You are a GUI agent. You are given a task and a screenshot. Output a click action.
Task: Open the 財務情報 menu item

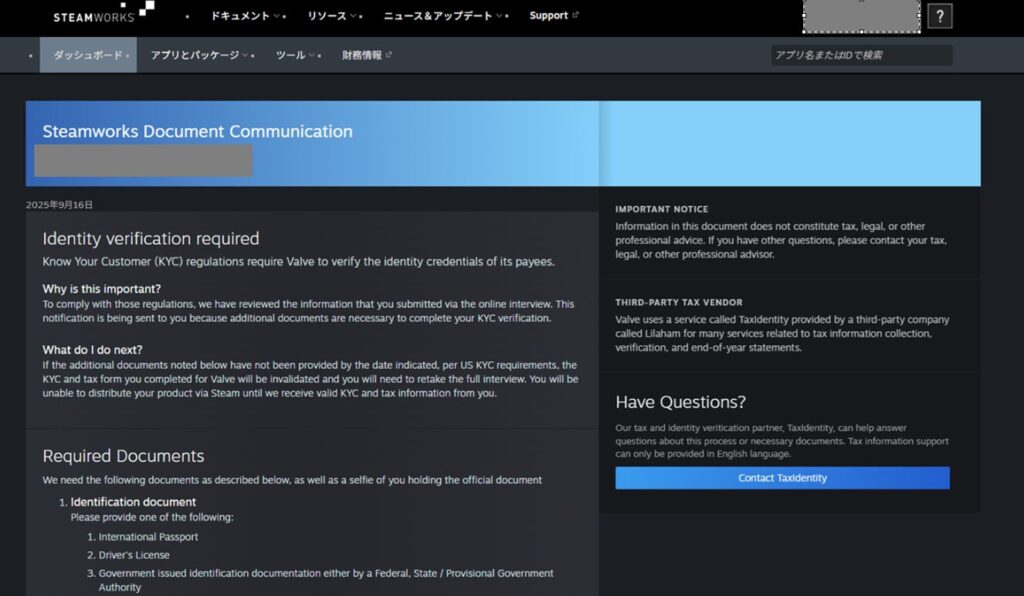[362, 55]
